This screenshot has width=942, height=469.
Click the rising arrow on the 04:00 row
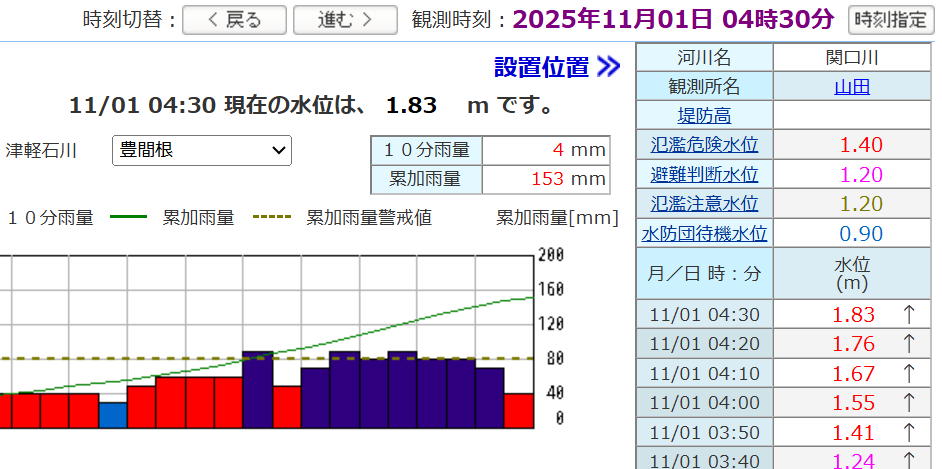909,403
